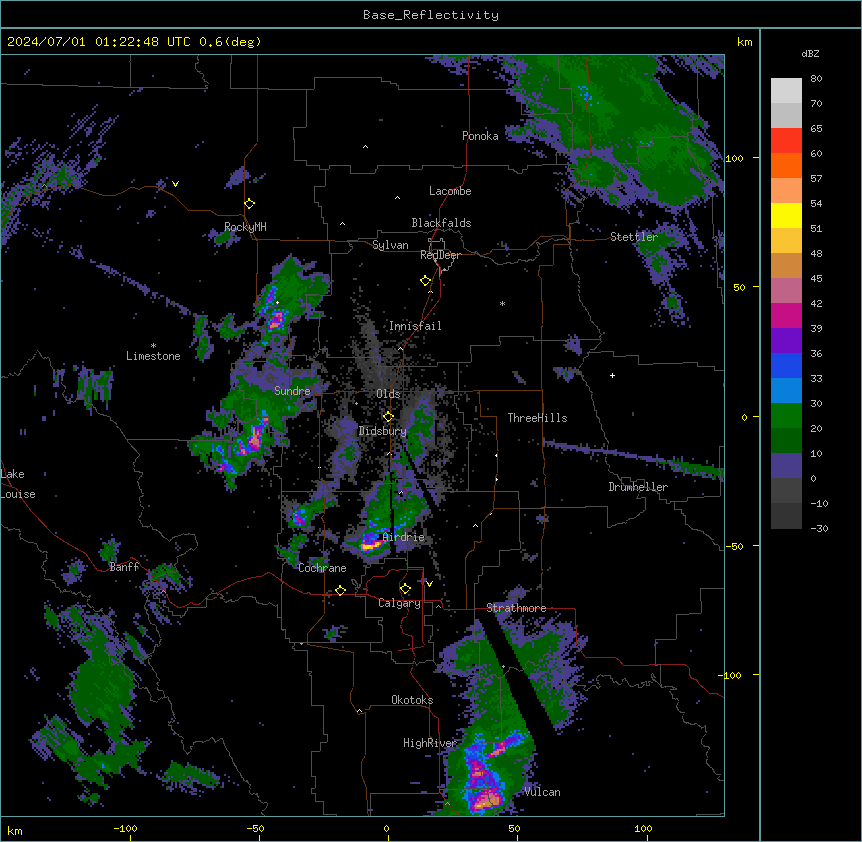Click the Olds city label
The image size is (862, 842).
click(388, 394)
